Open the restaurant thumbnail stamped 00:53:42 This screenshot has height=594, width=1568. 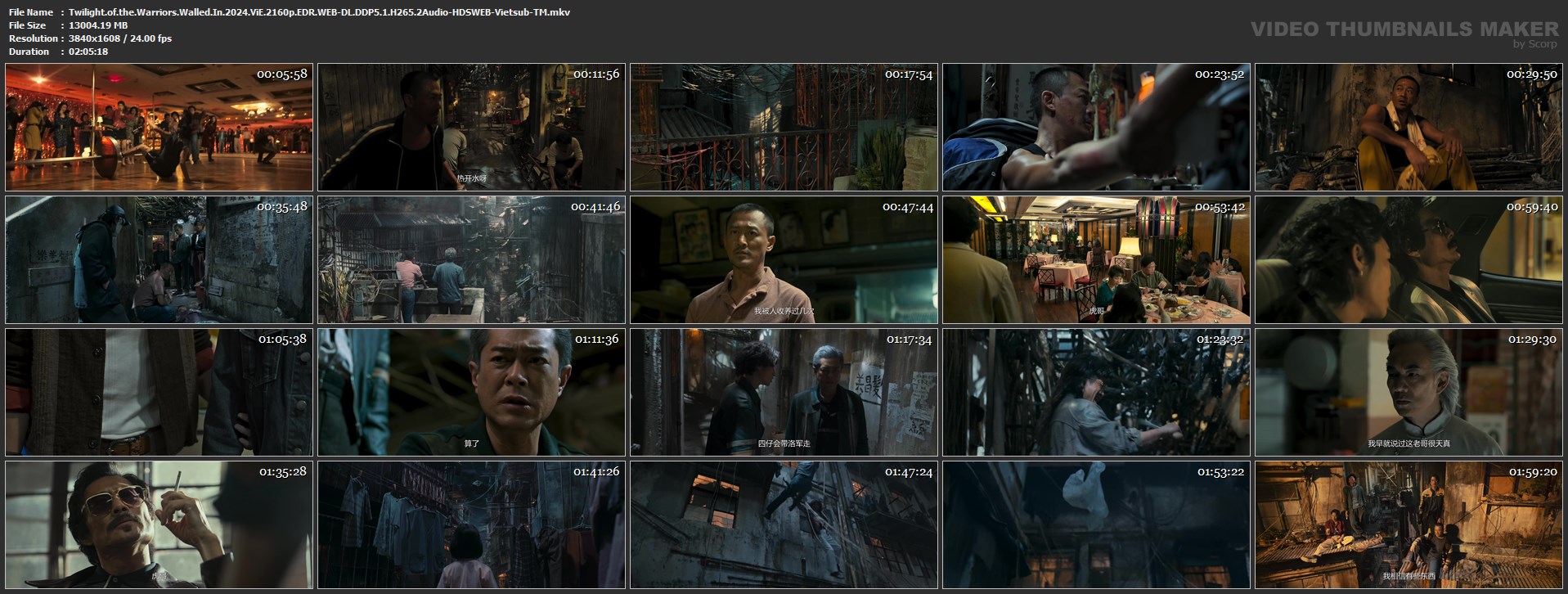1096,260
